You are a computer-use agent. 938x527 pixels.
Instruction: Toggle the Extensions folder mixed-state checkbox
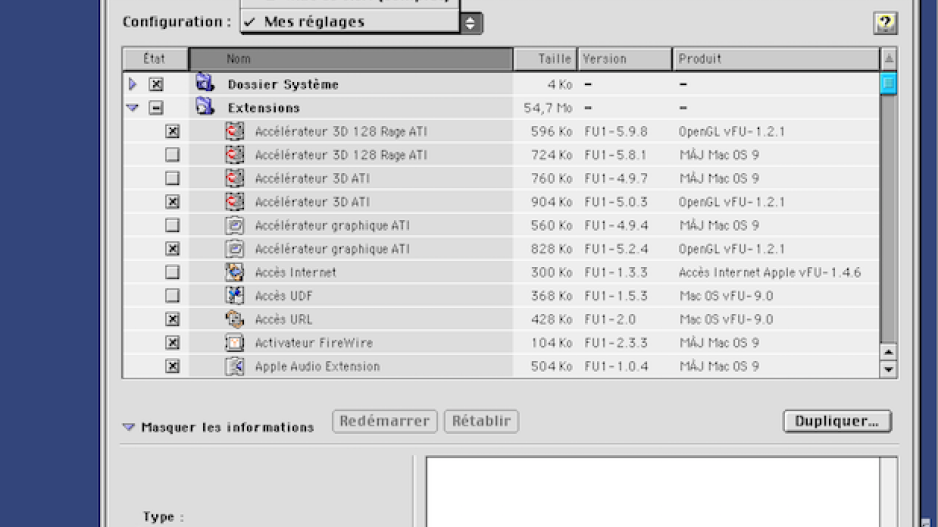click(156, 108)
